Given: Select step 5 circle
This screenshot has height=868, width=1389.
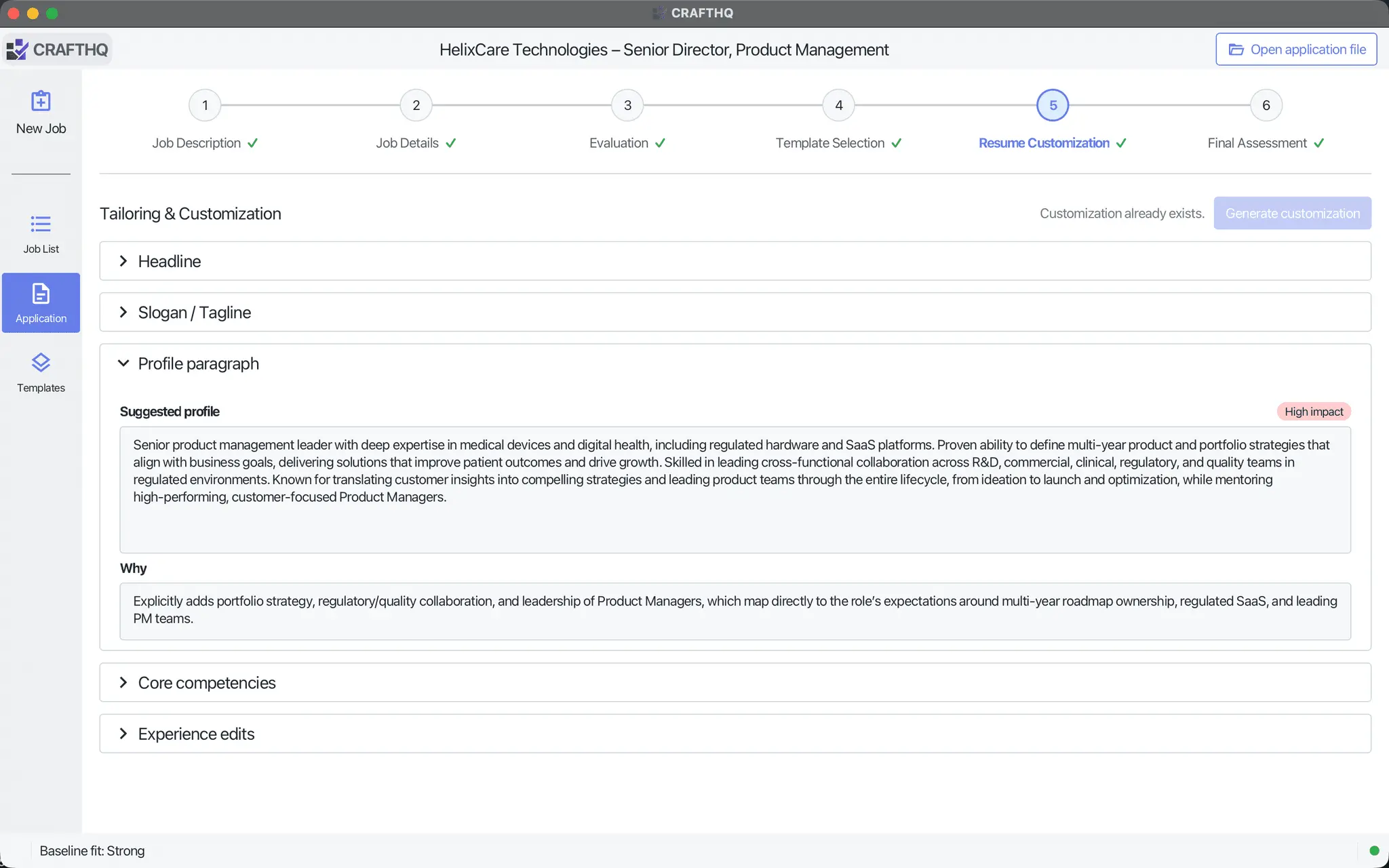Looking at the screenshot, I should pyautogui.click(x=1053, y=105).
